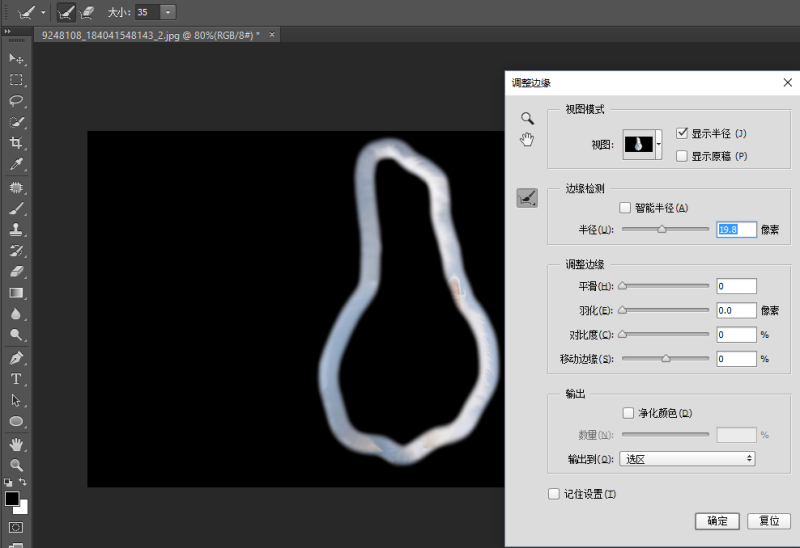Screen dimensions: 800x548
Task: Switch to the 9248108_184041548143_2.jpg document tab
Action: point(151,35)
